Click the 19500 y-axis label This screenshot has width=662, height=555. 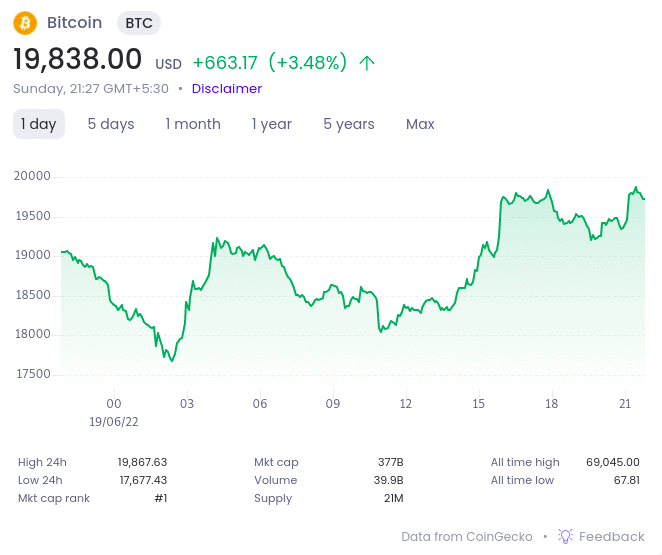click(33, 216)
